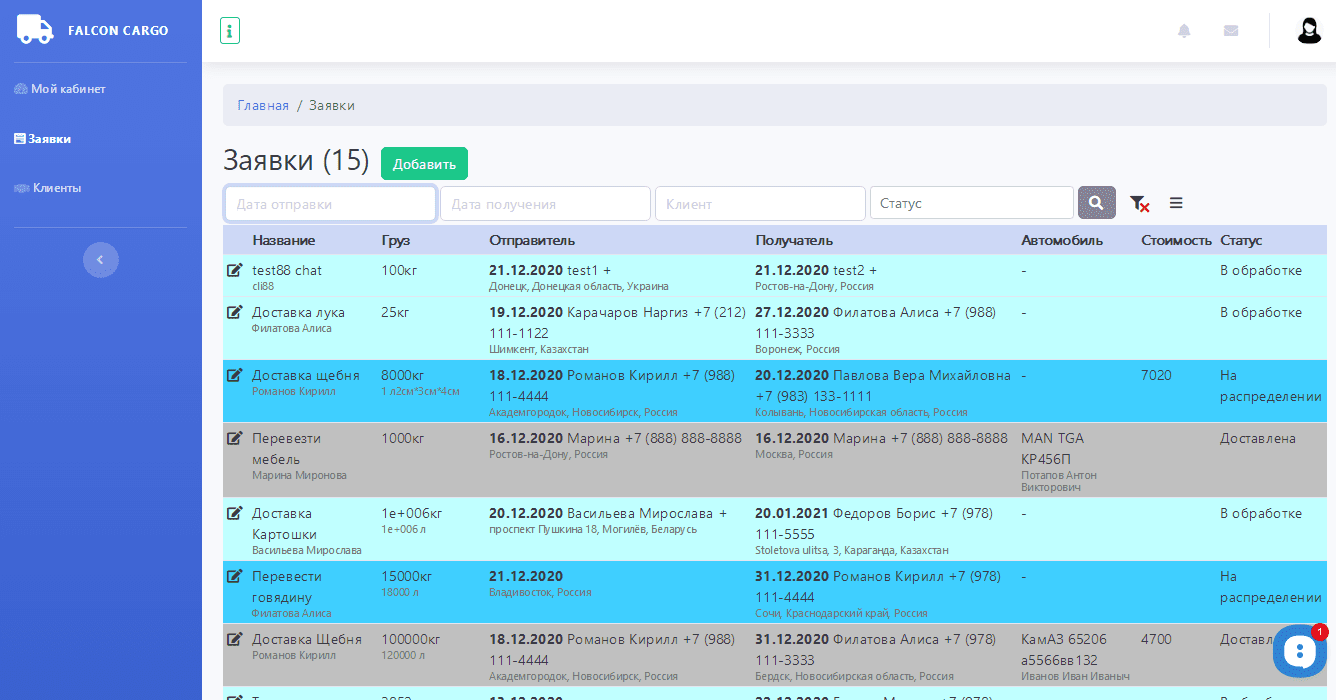Open notifications bell icon
This screenshot has height=700, width=1336.
[x=1184, y=31]
